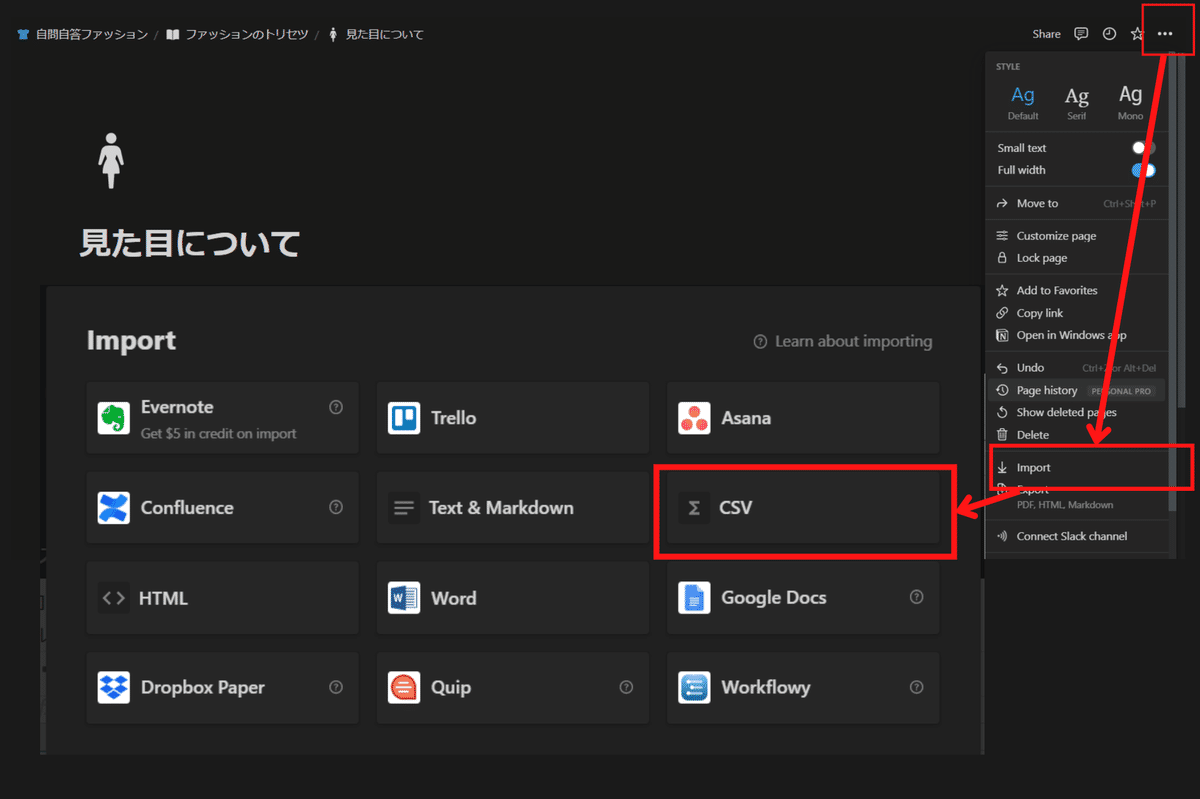Click the help icon on Evernote card
The height and width of the screenshot is (799, 1200).
[336, 407]
